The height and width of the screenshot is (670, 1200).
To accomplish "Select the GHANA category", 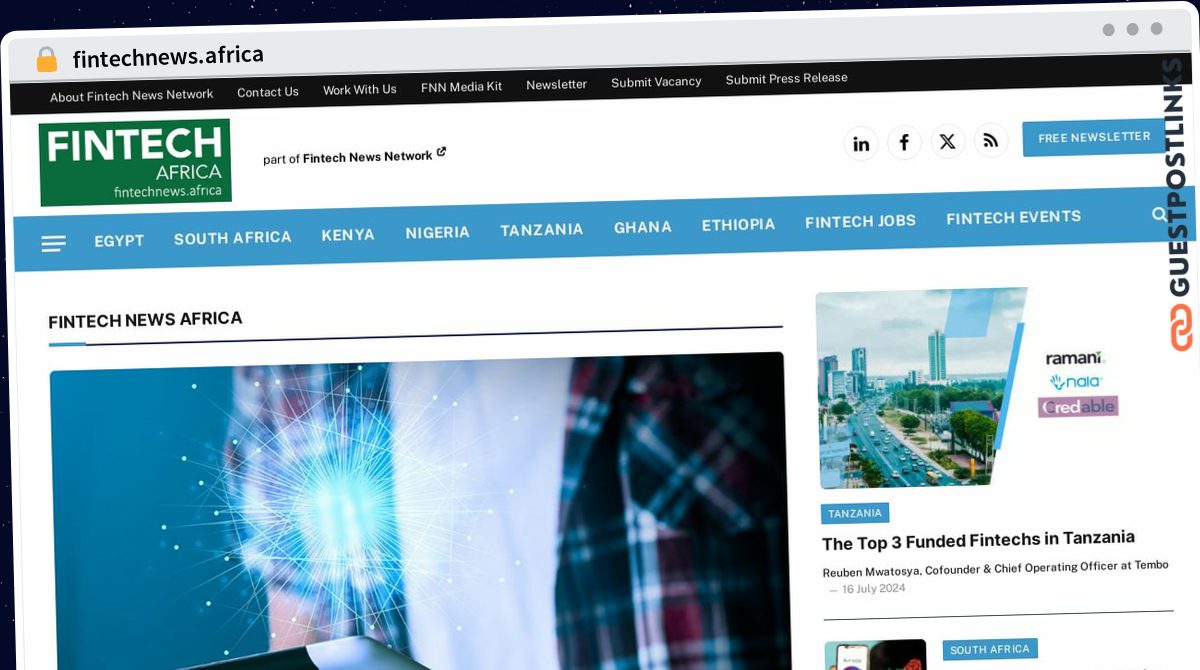I will (x=643, y=227).
